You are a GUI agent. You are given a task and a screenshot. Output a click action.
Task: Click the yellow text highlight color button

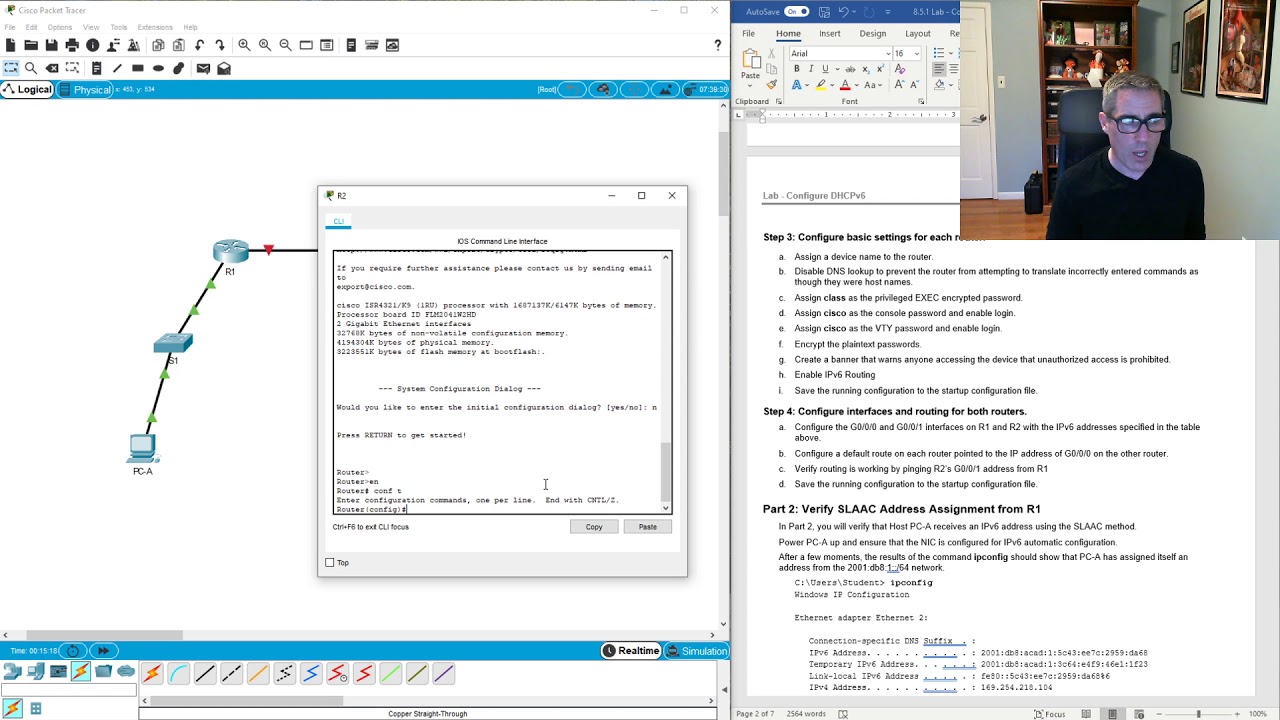820,85
